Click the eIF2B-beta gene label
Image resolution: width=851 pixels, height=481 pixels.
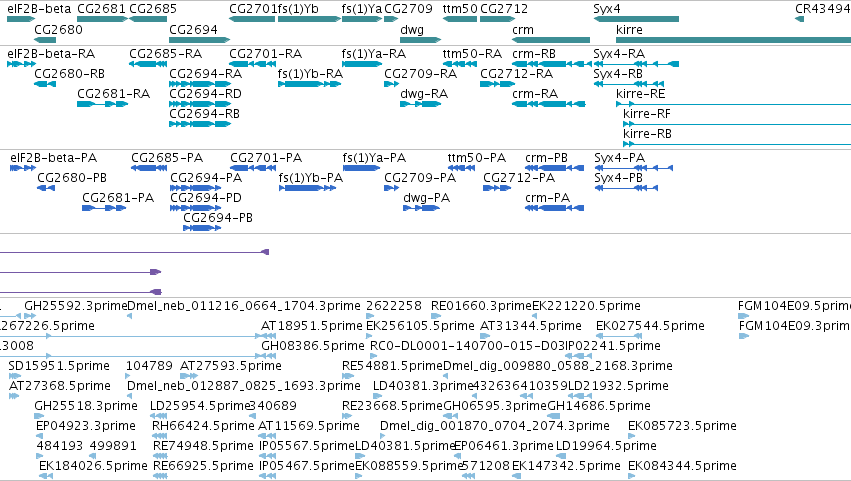coord(39,9)
